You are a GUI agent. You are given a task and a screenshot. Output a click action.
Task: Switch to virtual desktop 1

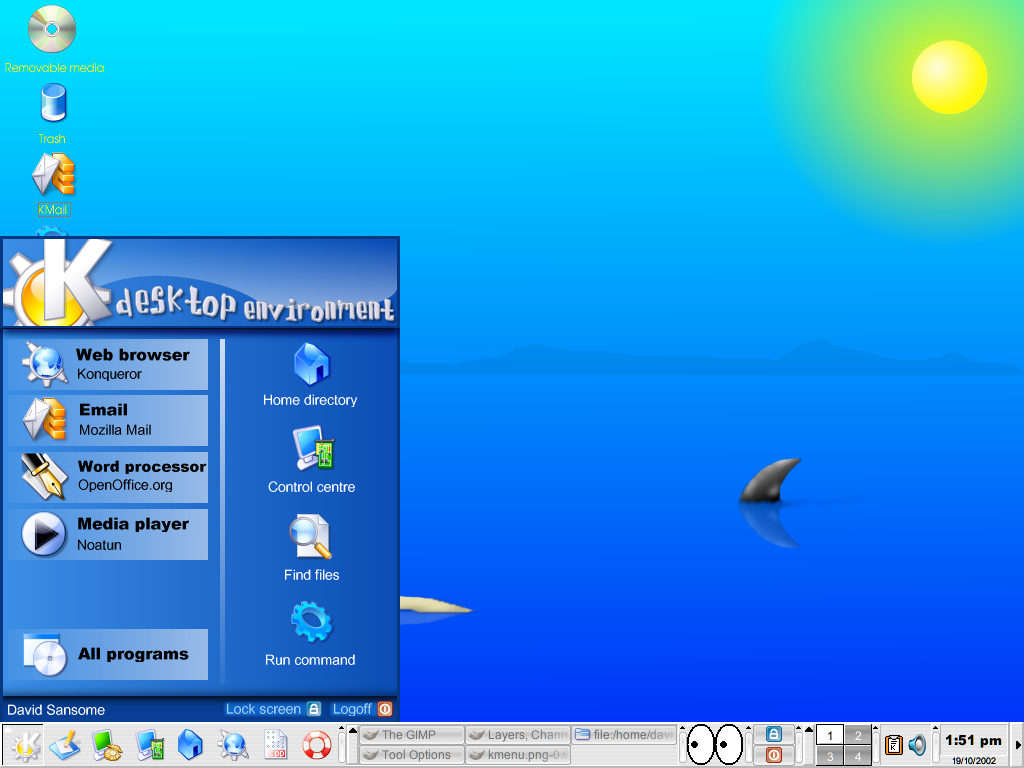(x=830, y=735)
